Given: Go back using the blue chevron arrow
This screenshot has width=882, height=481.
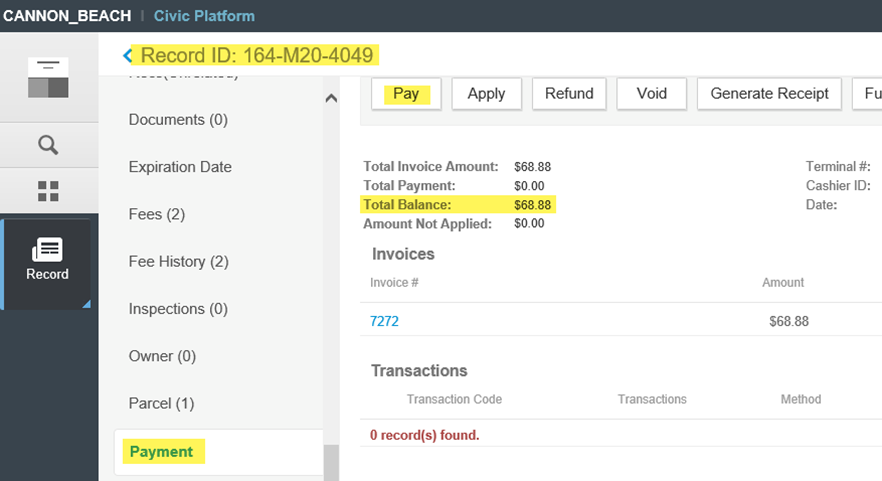Looking at the screenshot, I should [x=126, y=56].
